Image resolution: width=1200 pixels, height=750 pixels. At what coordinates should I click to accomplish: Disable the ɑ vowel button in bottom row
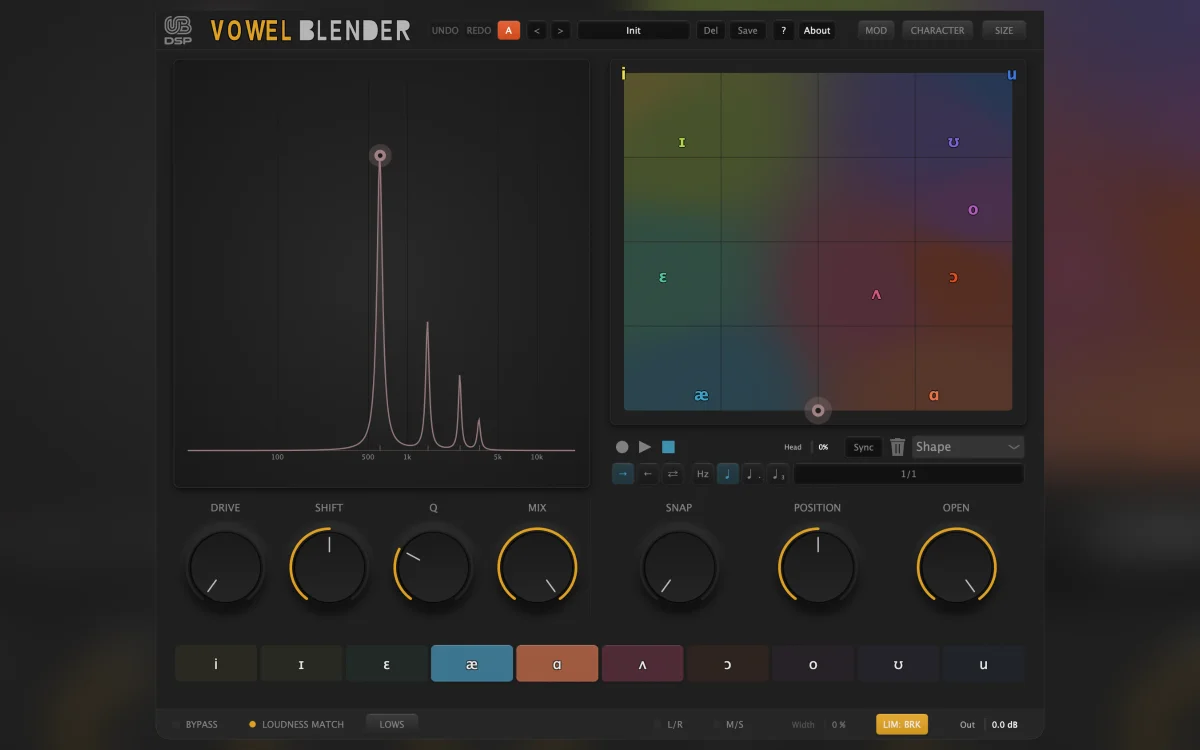[x=557, y=664]
